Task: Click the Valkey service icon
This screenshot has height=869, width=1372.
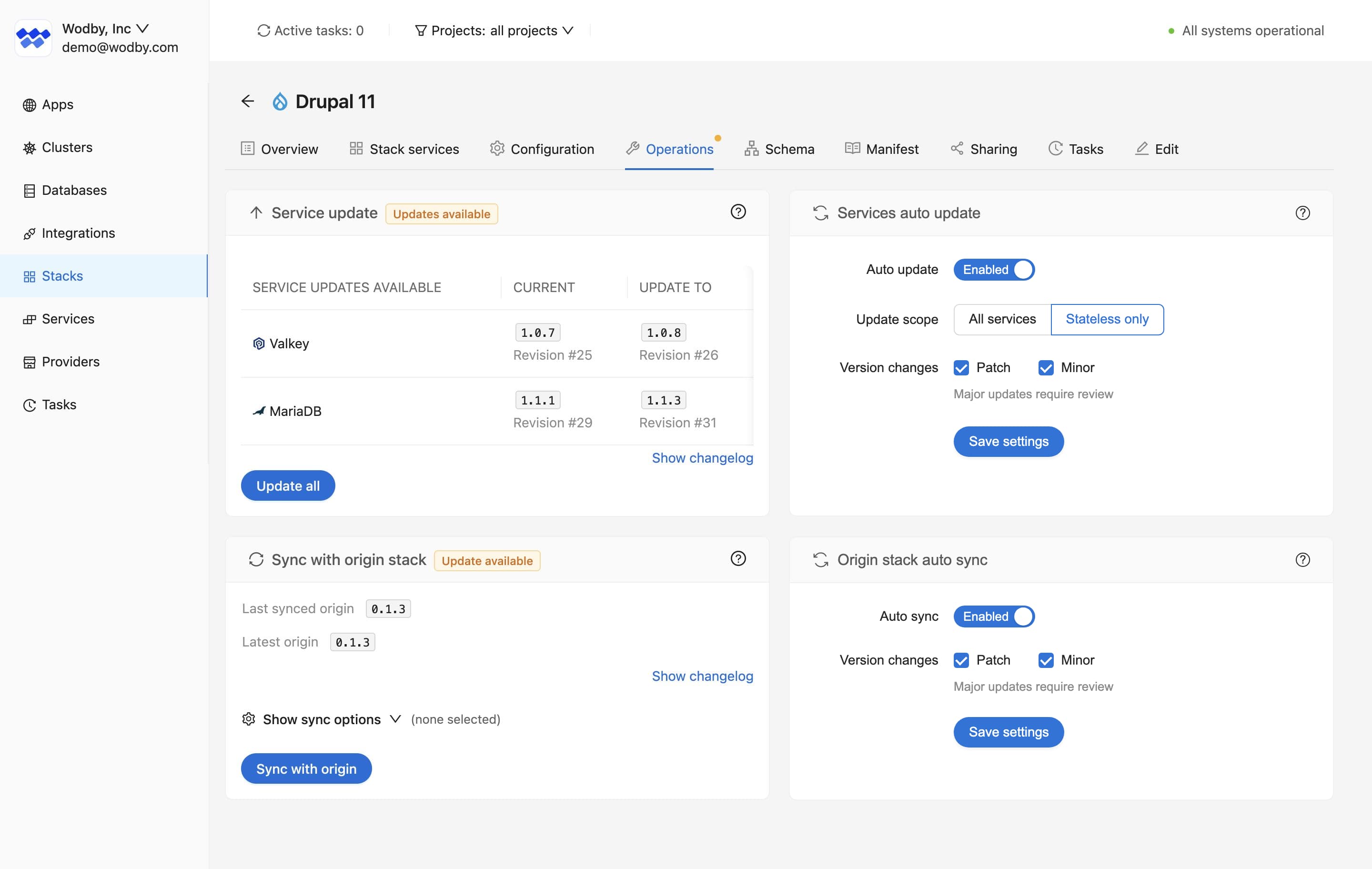Action: (x=259, y=344)
